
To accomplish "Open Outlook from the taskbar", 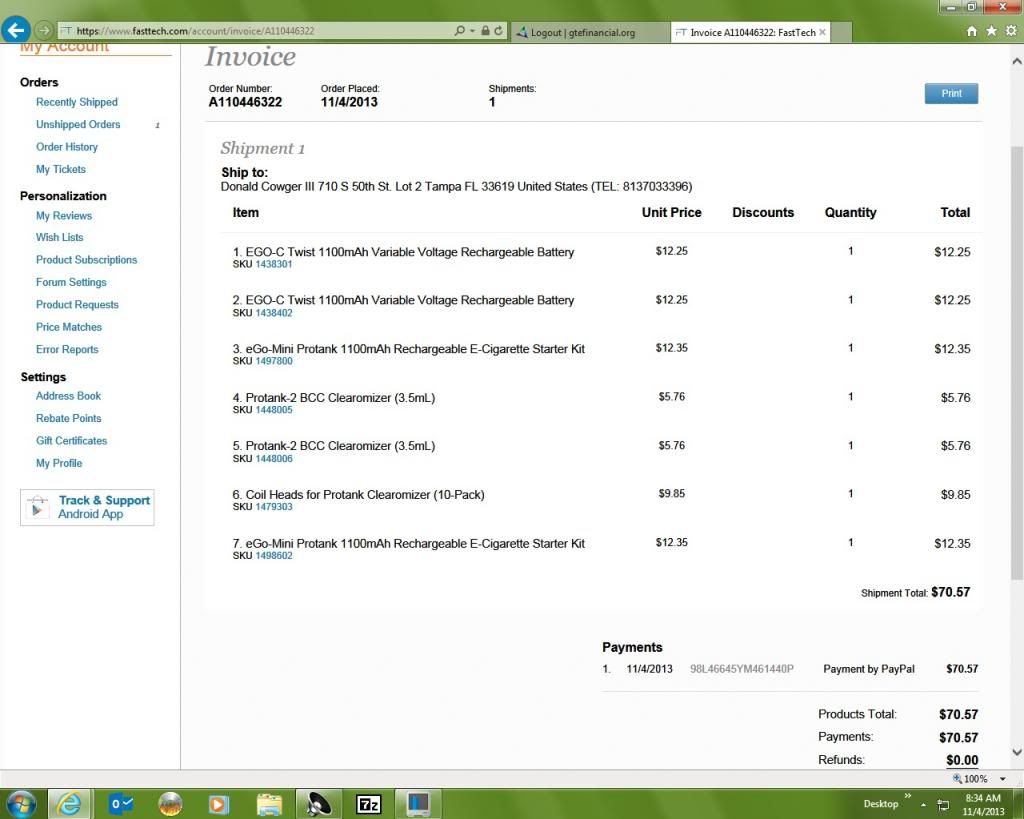I will tap(120, 803).
